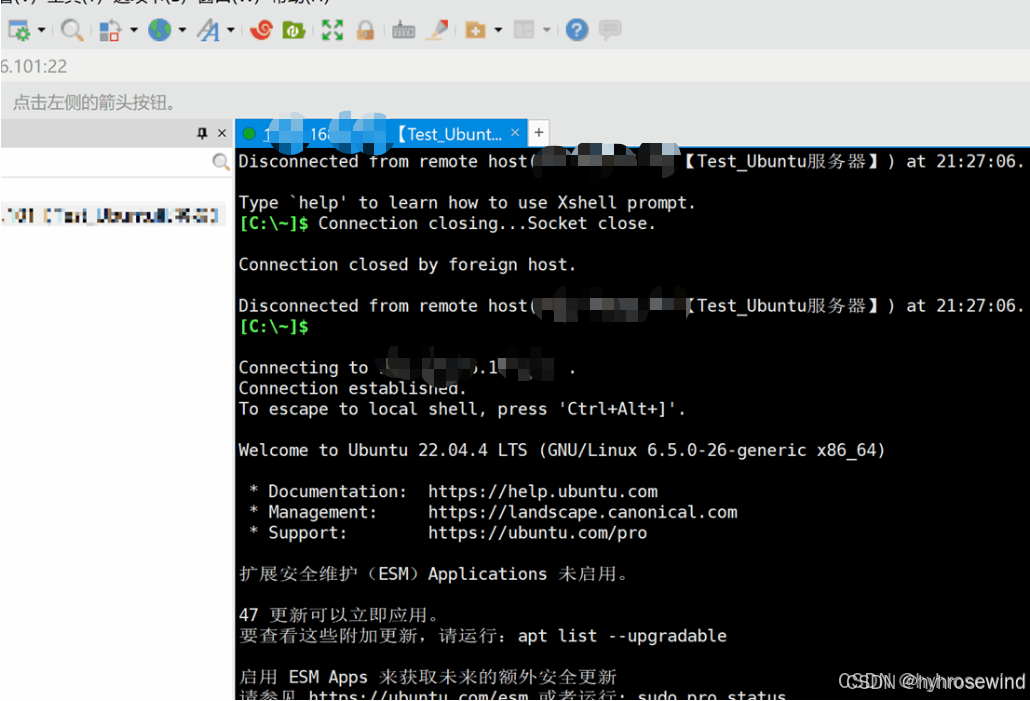
Task: Click the green connected status dot on tab
Action: (x=249, y=134)
